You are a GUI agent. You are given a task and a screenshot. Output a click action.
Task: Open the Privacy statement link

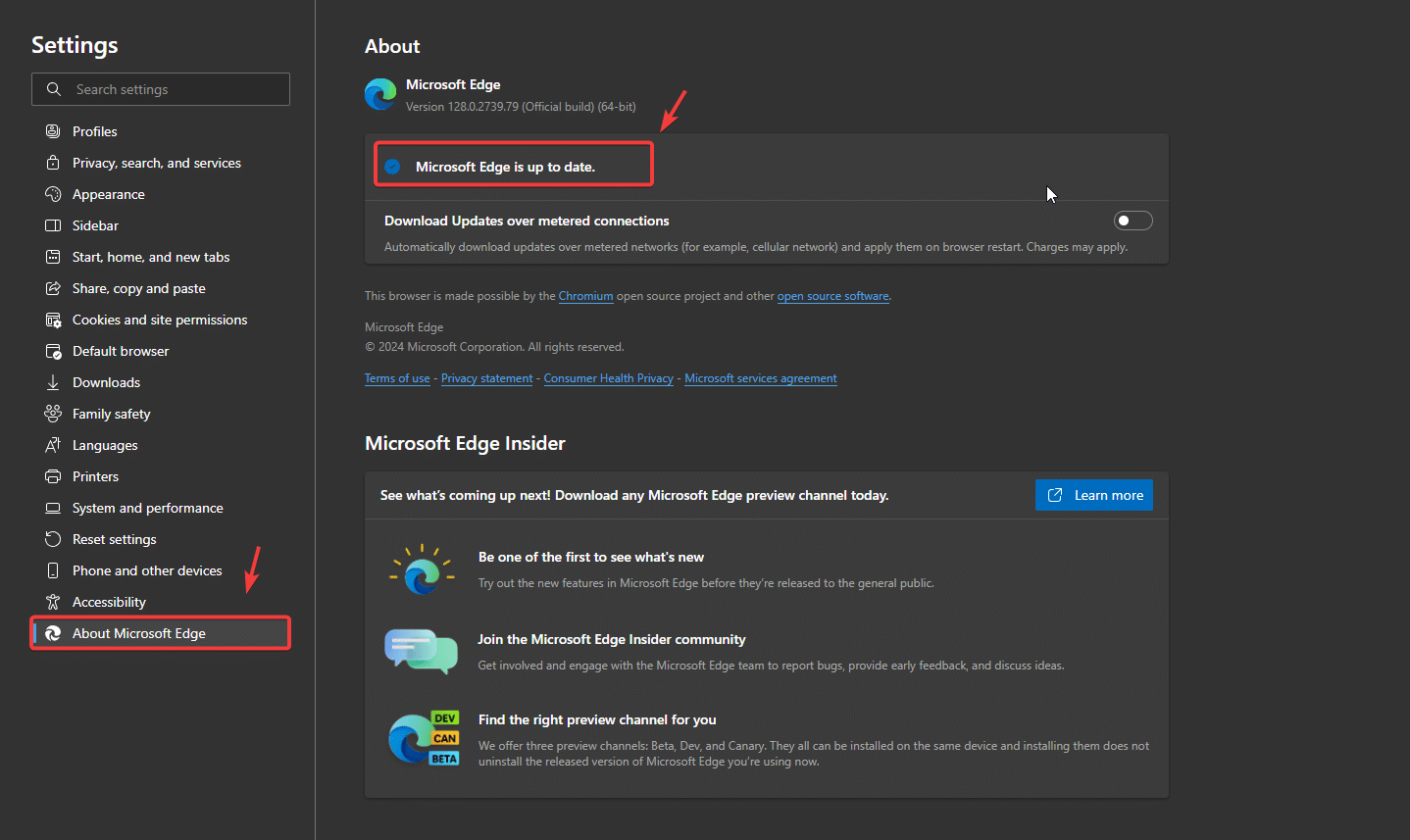pyautogui.click(x=486, y=378)
